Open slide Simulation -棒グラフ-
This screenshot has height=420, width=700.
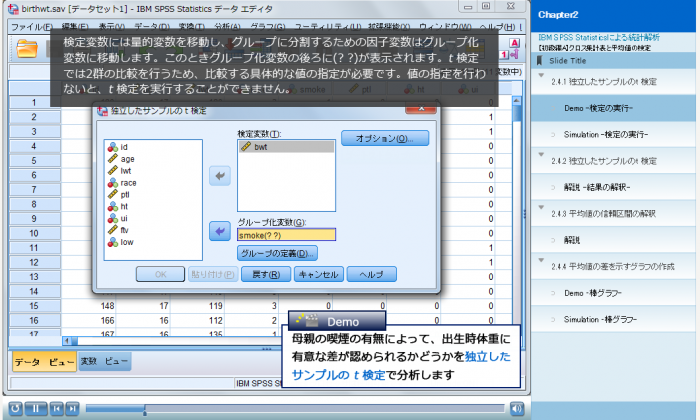[613, 319]
